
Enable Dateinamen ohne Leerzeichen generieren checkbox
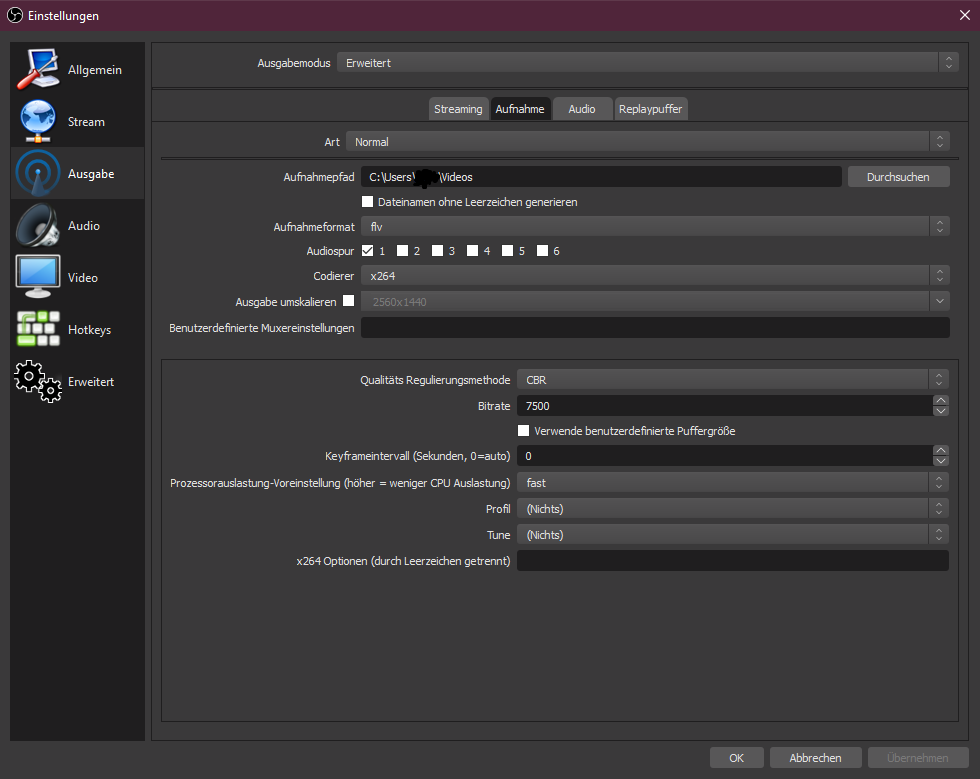point(368,202)
